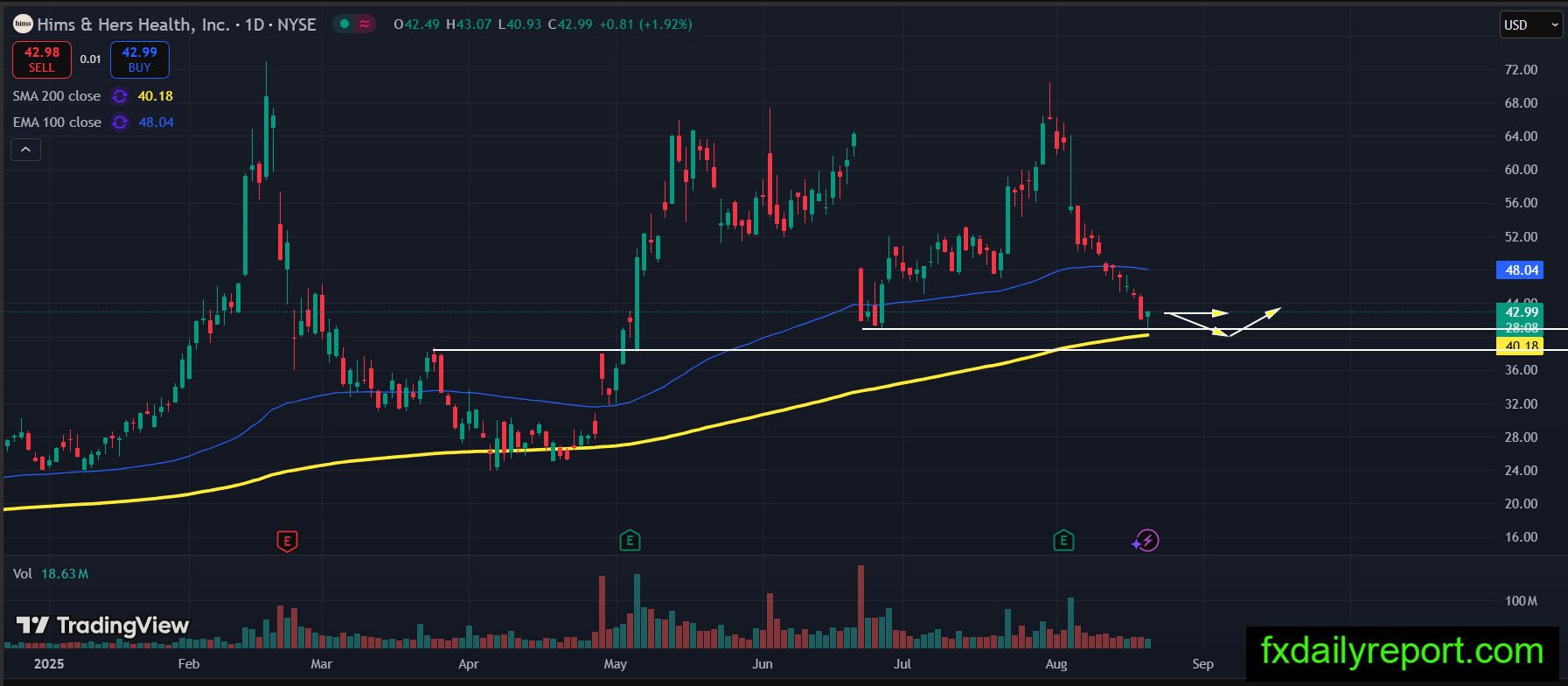
Task: Click the low price L40.93
Action: [x=520, y=24]
